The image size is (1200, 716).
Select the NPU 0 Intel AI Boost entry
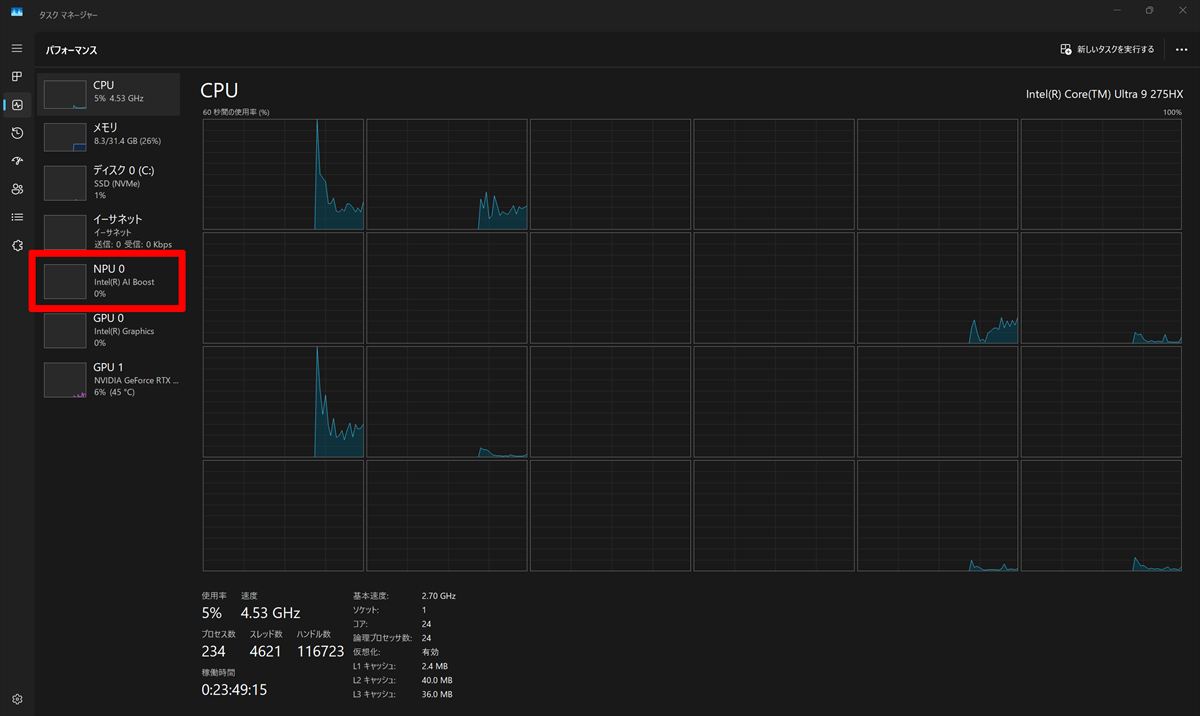[109, 281]
